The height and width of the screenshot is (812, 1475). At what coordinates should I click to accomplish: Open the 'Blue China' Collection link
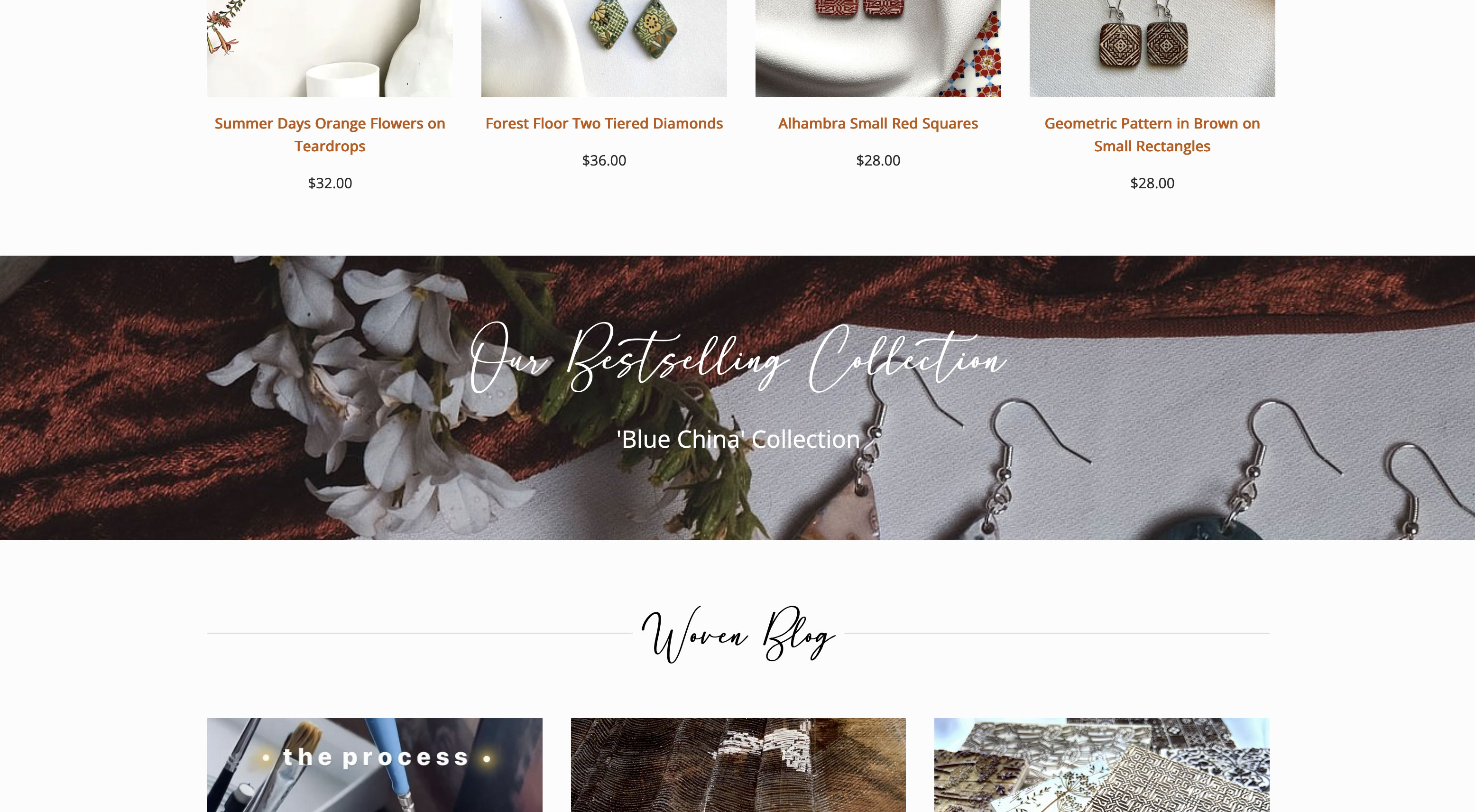pos(737,439)
